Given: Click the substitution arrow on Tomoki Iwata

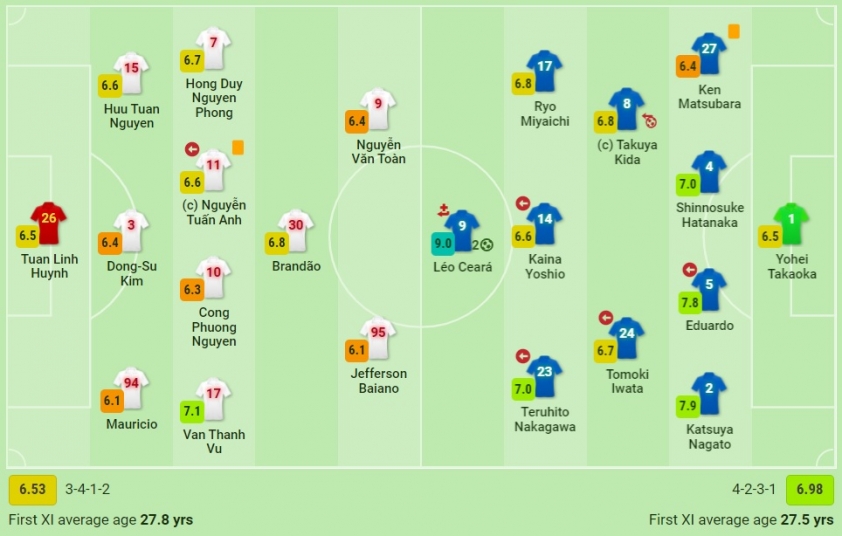Looking at the screenshot, I should point(606,317).
